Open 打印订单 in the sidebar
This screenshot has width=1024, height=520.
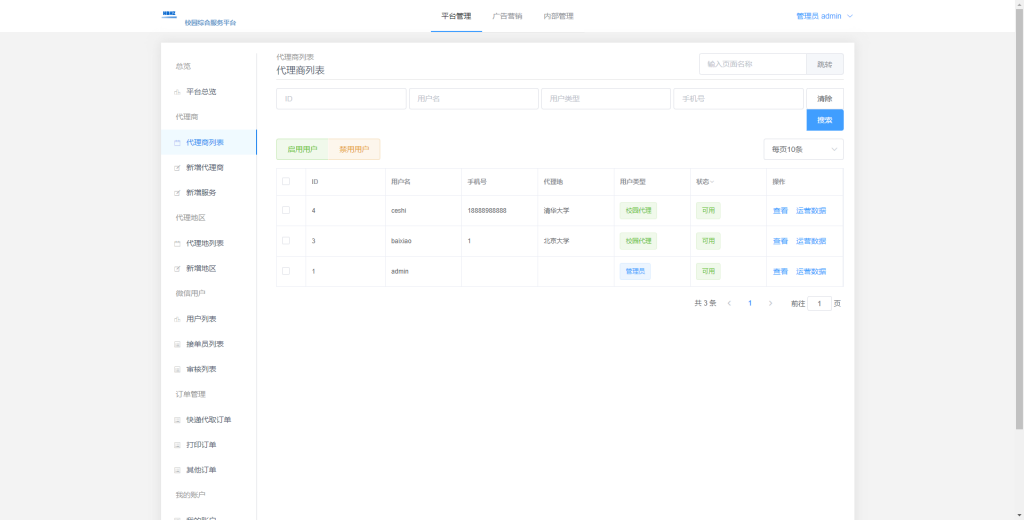coord(209,445)
